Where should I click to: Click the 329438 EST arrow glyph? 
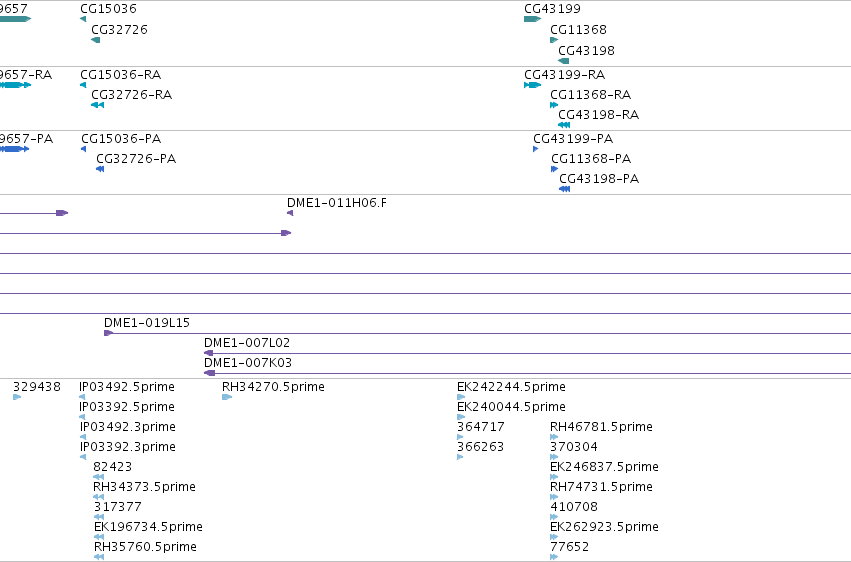click(x=17, y=397)
